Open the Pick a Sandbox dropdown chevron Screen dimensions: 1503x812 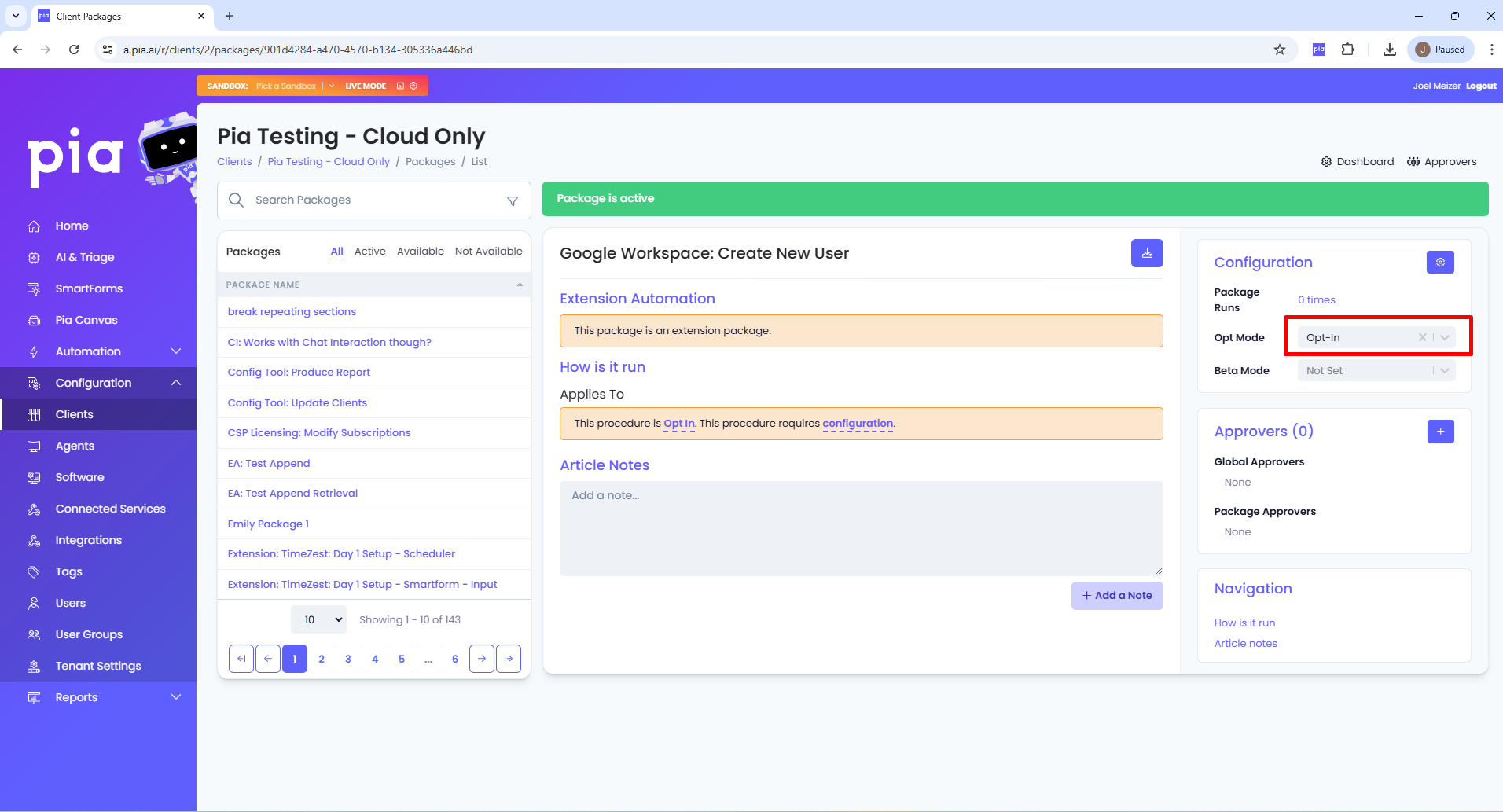332,86
